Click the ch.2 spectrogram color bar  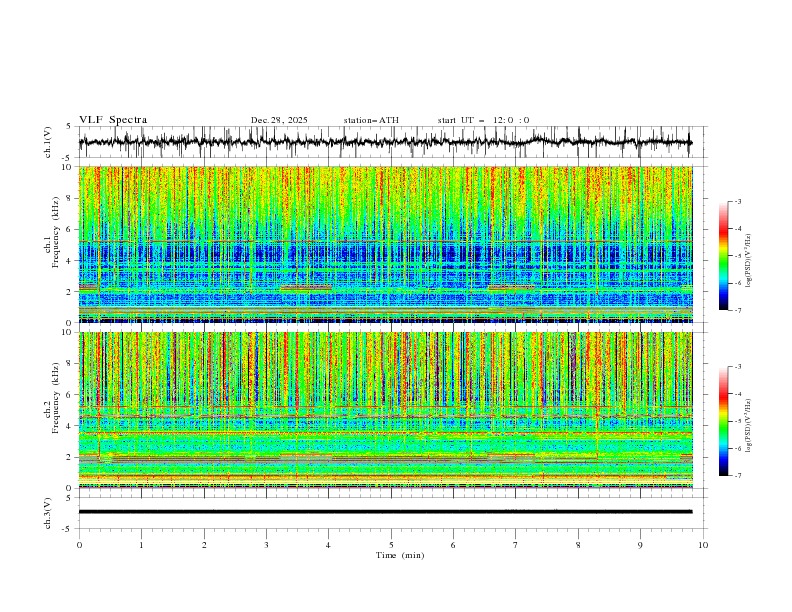tap(723, 421)
